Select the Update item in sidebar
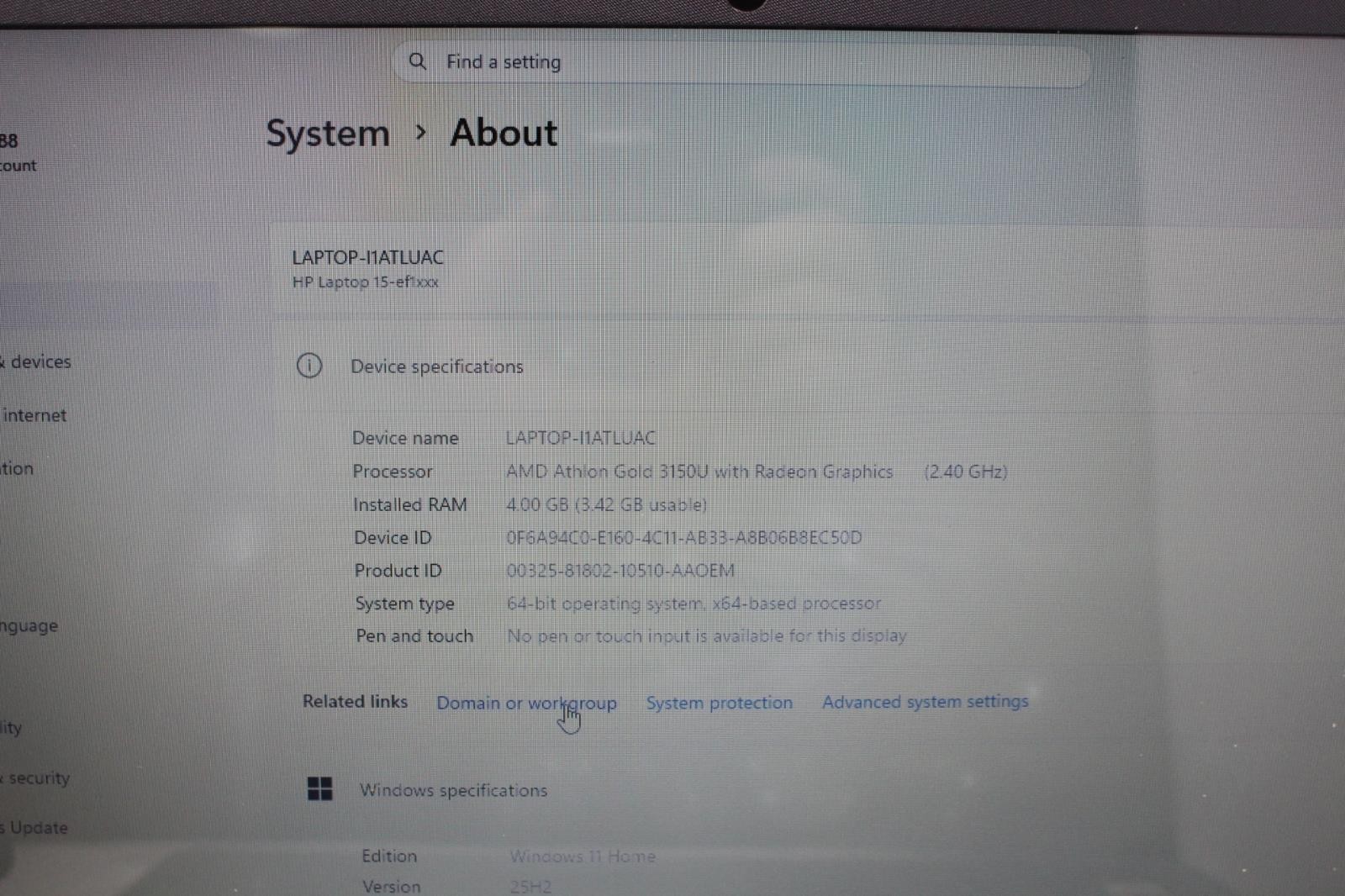The height and width of the screenshot is (896, 1345). (34, 828)
